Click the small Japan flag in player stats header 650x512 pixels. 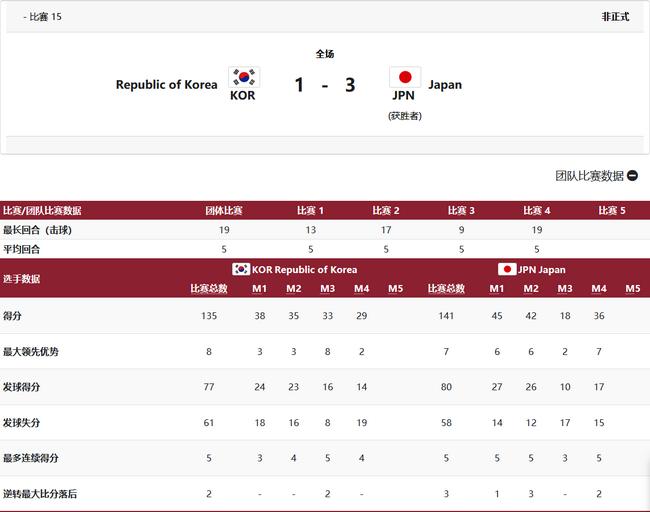point(507,269)
